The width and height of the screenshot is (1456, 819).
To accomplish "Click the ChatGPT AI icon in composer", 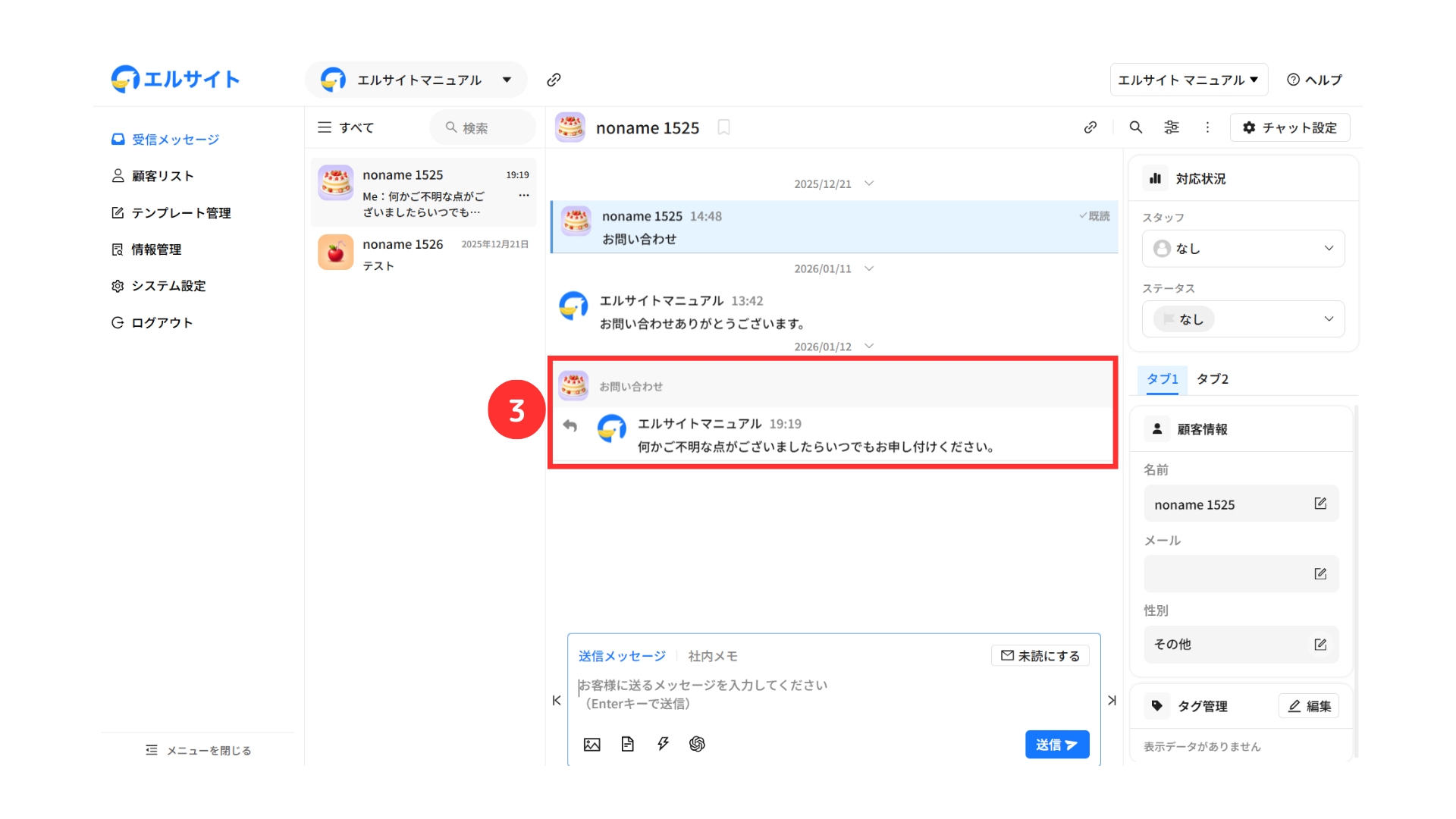I will (697, 745).
